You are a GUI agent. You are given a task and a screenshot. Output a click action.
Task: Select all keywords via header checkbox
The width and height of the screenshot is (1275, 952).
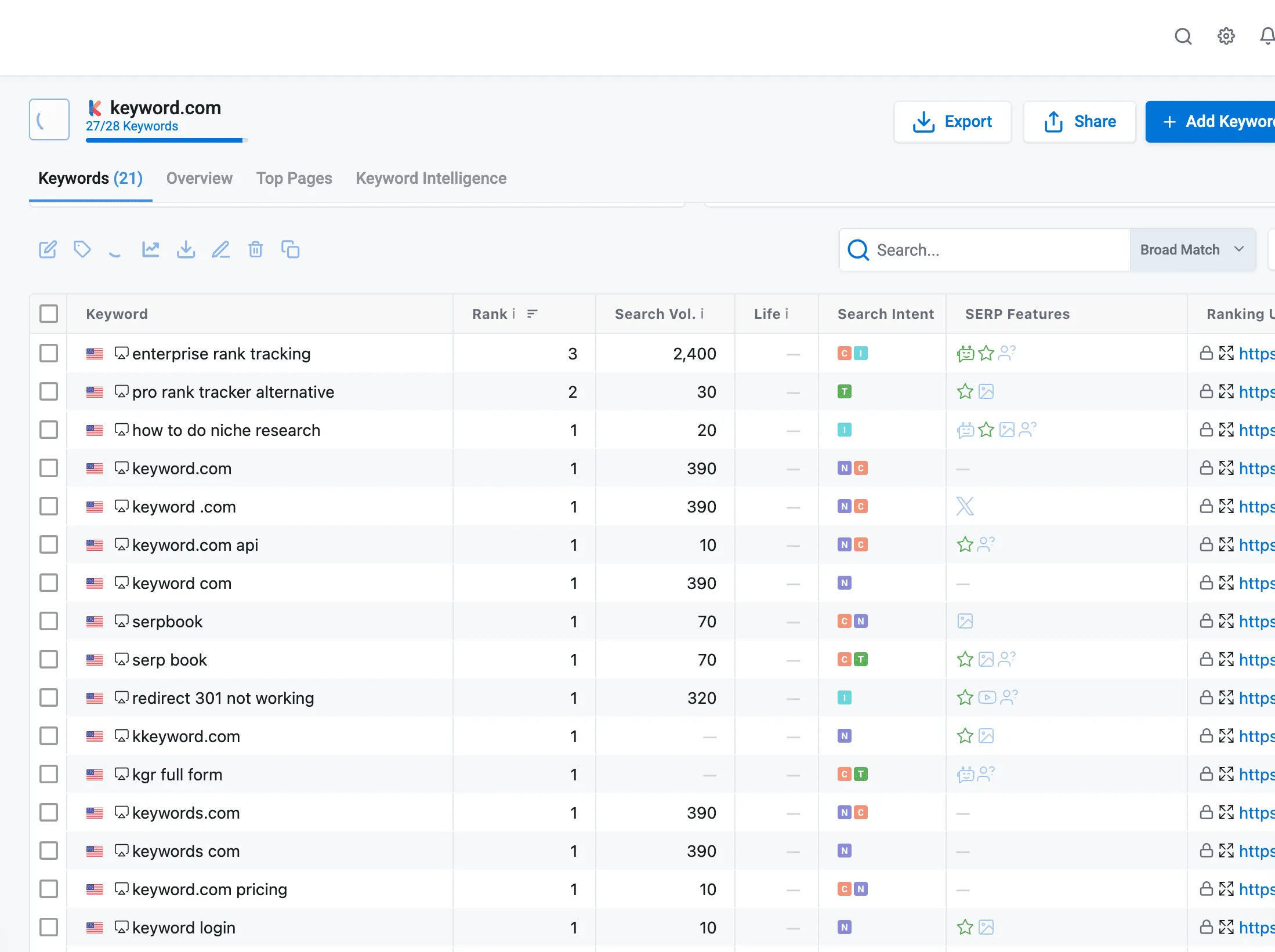tap(49, 314)
